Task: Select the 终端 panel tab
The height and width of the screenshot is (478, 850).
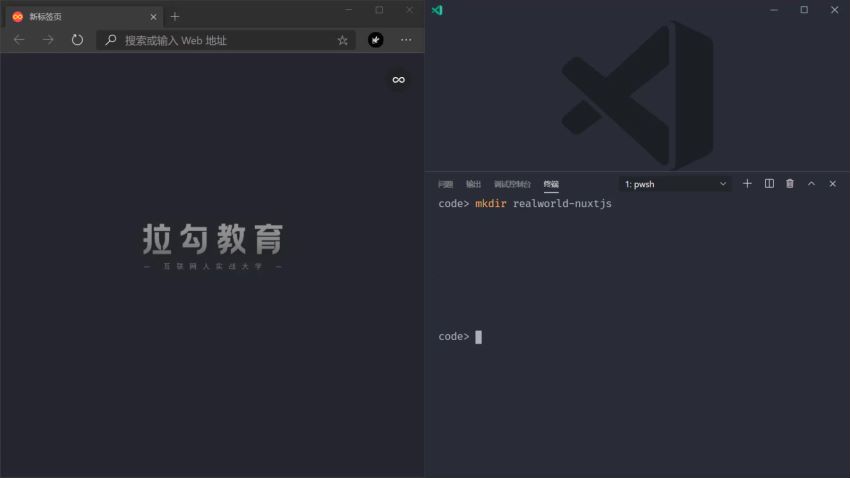Action: coord(551,184)
